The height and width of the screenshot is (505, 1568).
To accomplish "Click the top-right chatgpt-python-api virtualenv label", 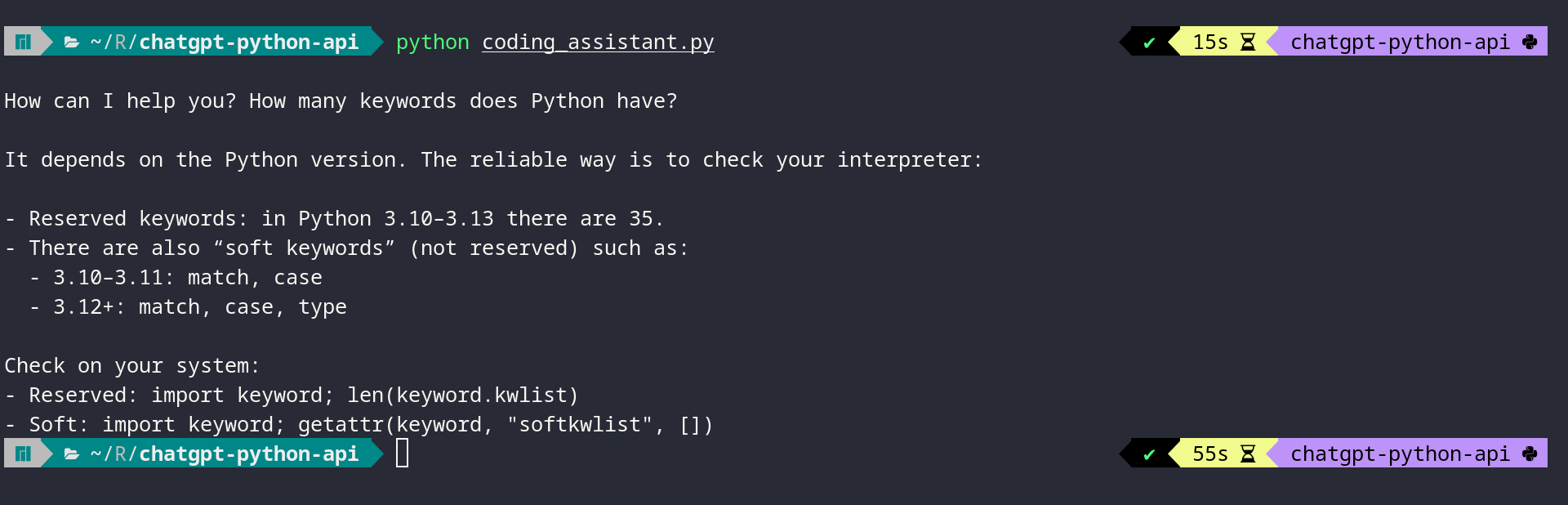I will 1400,42.
